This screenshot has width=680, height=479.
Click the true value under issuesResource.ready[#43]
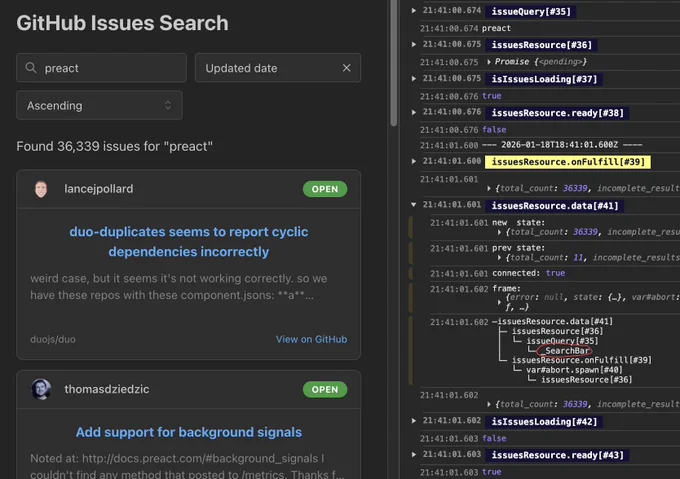pos(492,472)
